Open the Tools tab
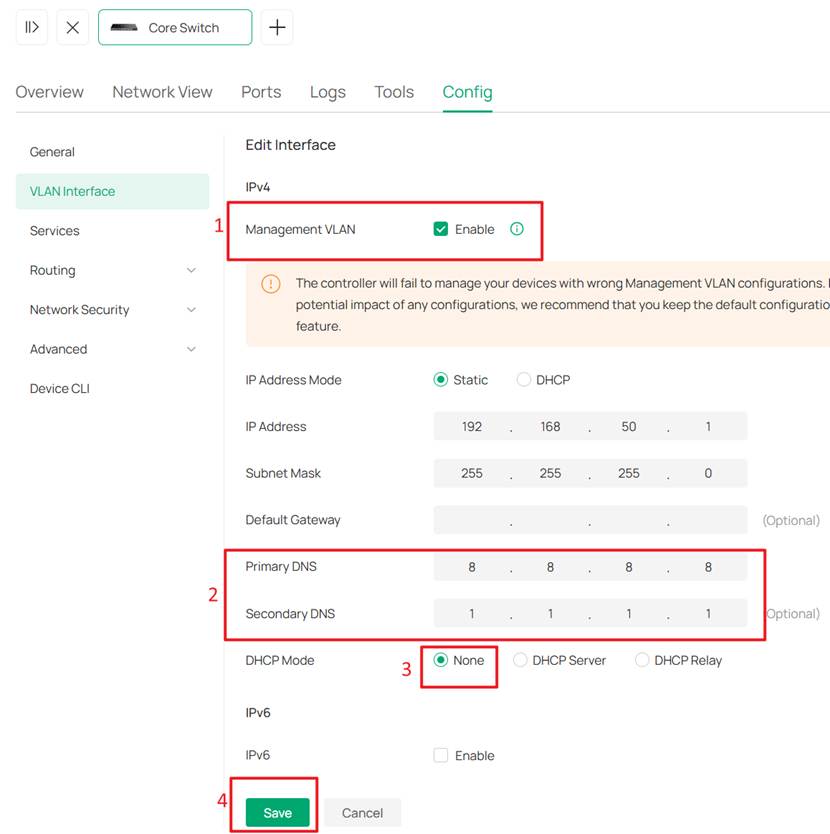 click(x=394, y=92)
